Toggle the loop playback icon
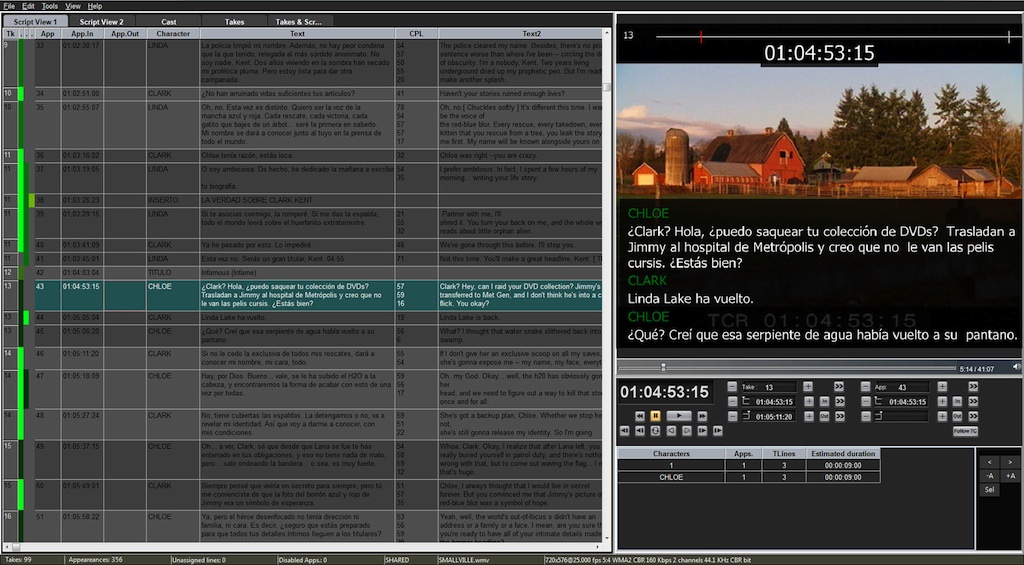This screenshot has width=1024, height=565. [656, 430]
